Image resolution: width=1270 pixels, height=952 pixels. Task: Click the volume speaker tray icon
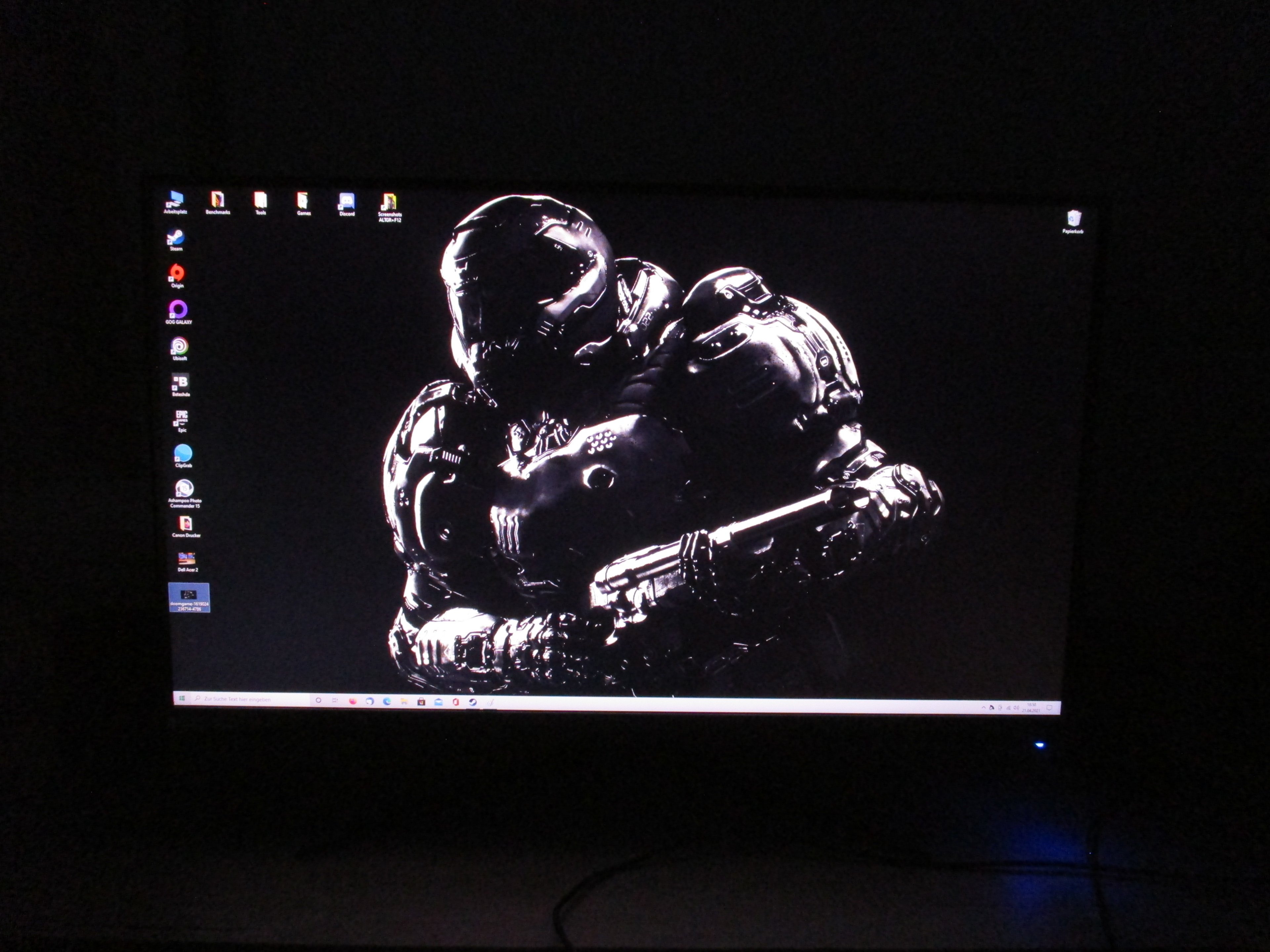tap(1016, 708)
